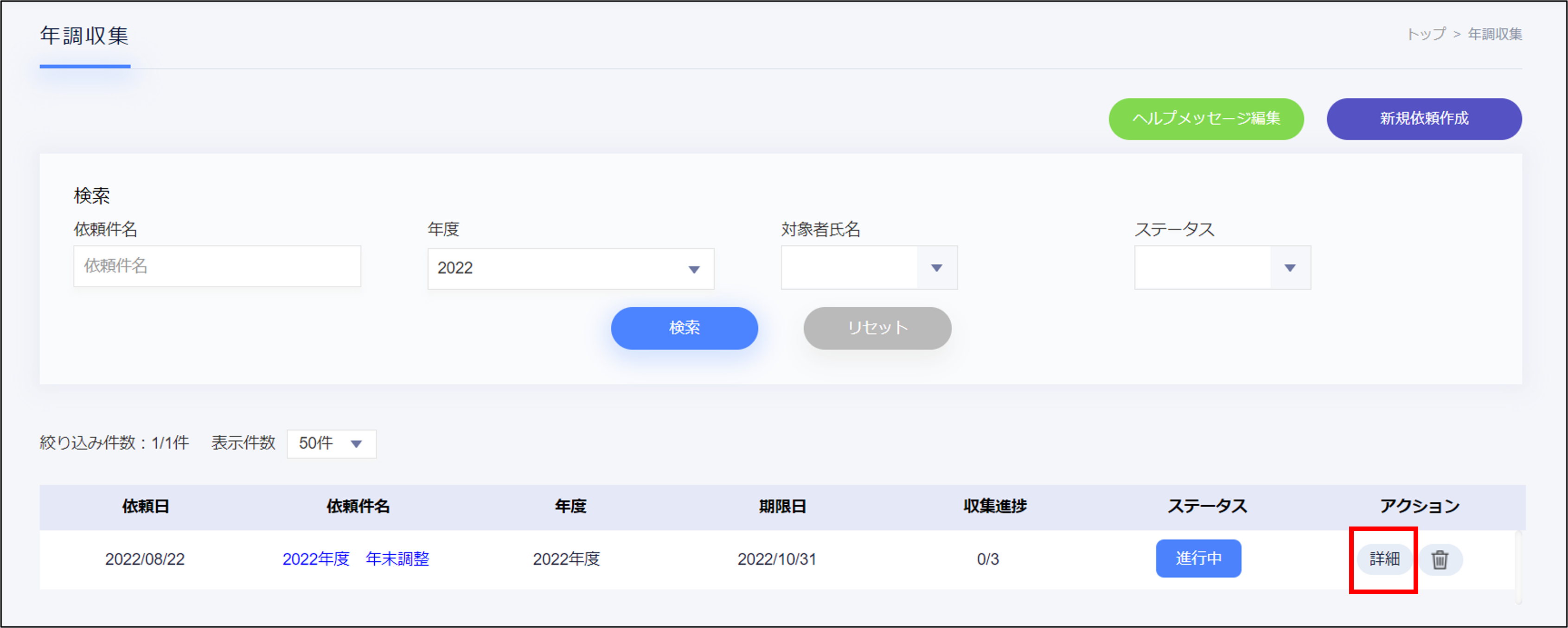Click the 新規依頼作成 button

pos(1424,119)
